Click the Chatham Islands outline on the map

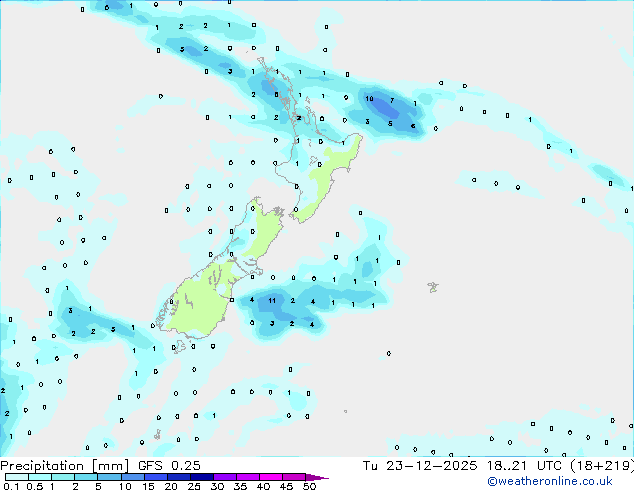tap(433, 287)
